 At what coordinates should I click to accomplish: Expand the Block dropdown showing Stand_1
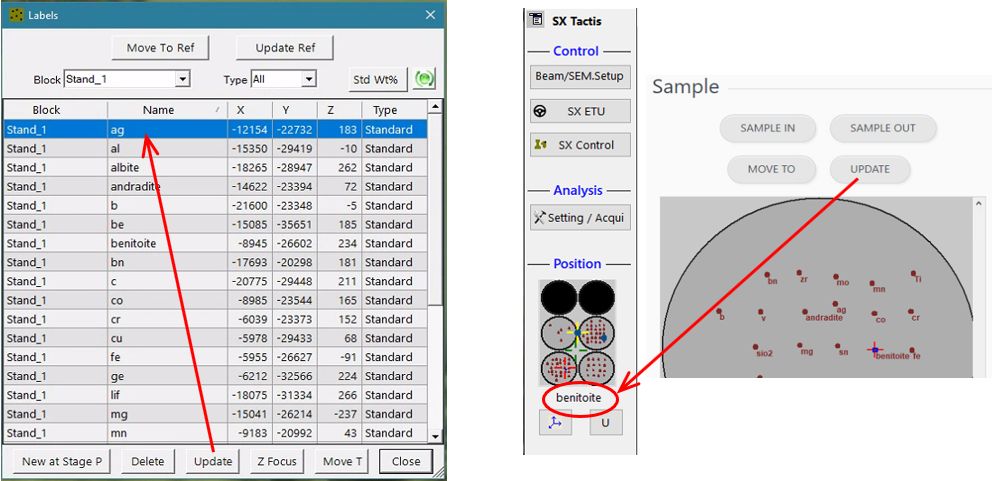[182, 79]
